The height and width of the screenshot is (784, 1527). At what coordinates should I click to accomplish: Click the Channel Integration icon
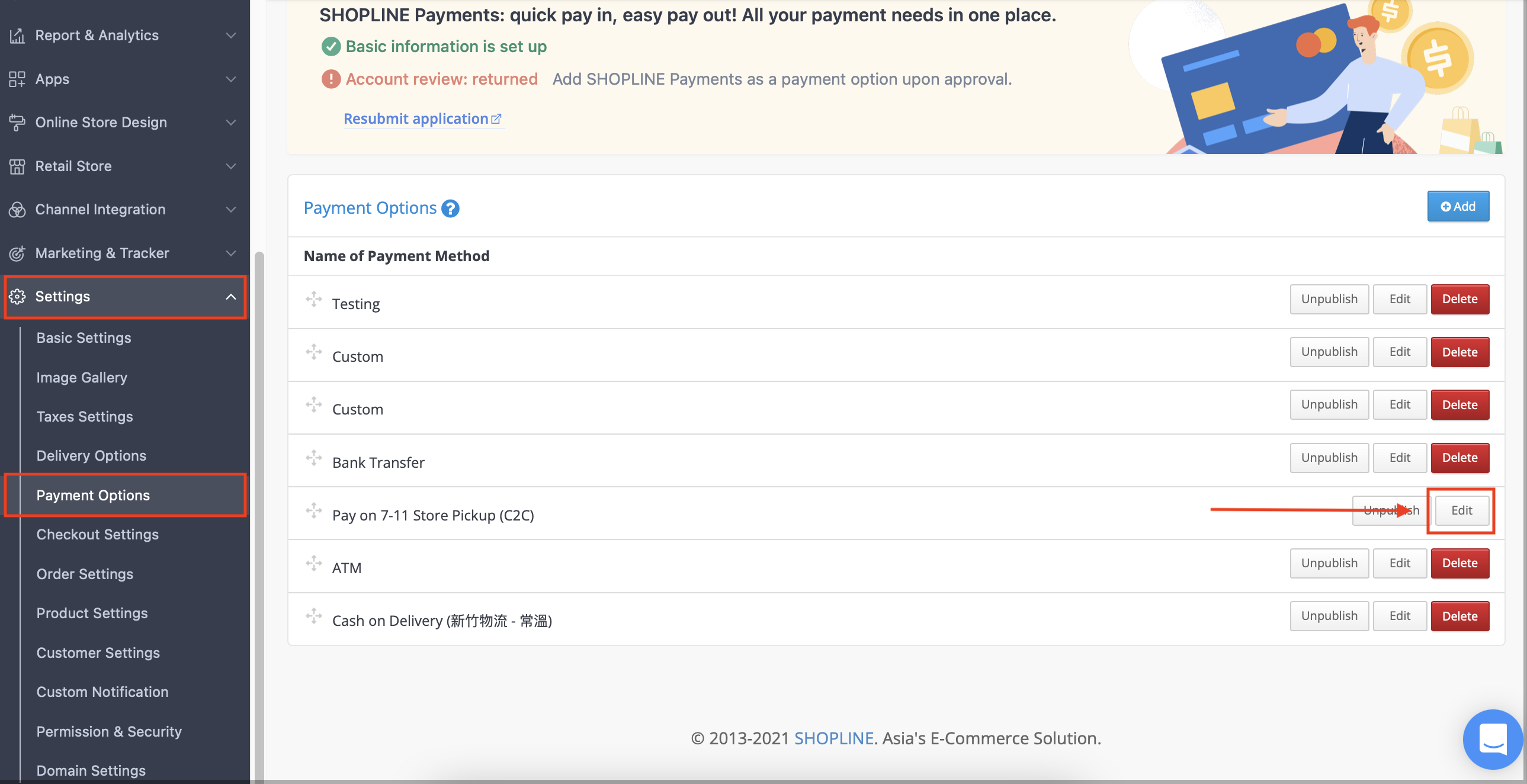17,209
